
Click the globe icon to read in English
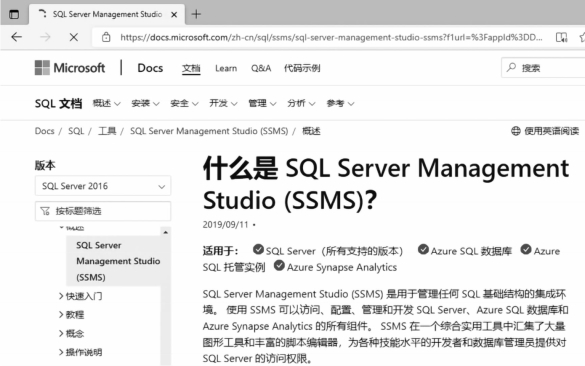(x=516, y=131)
